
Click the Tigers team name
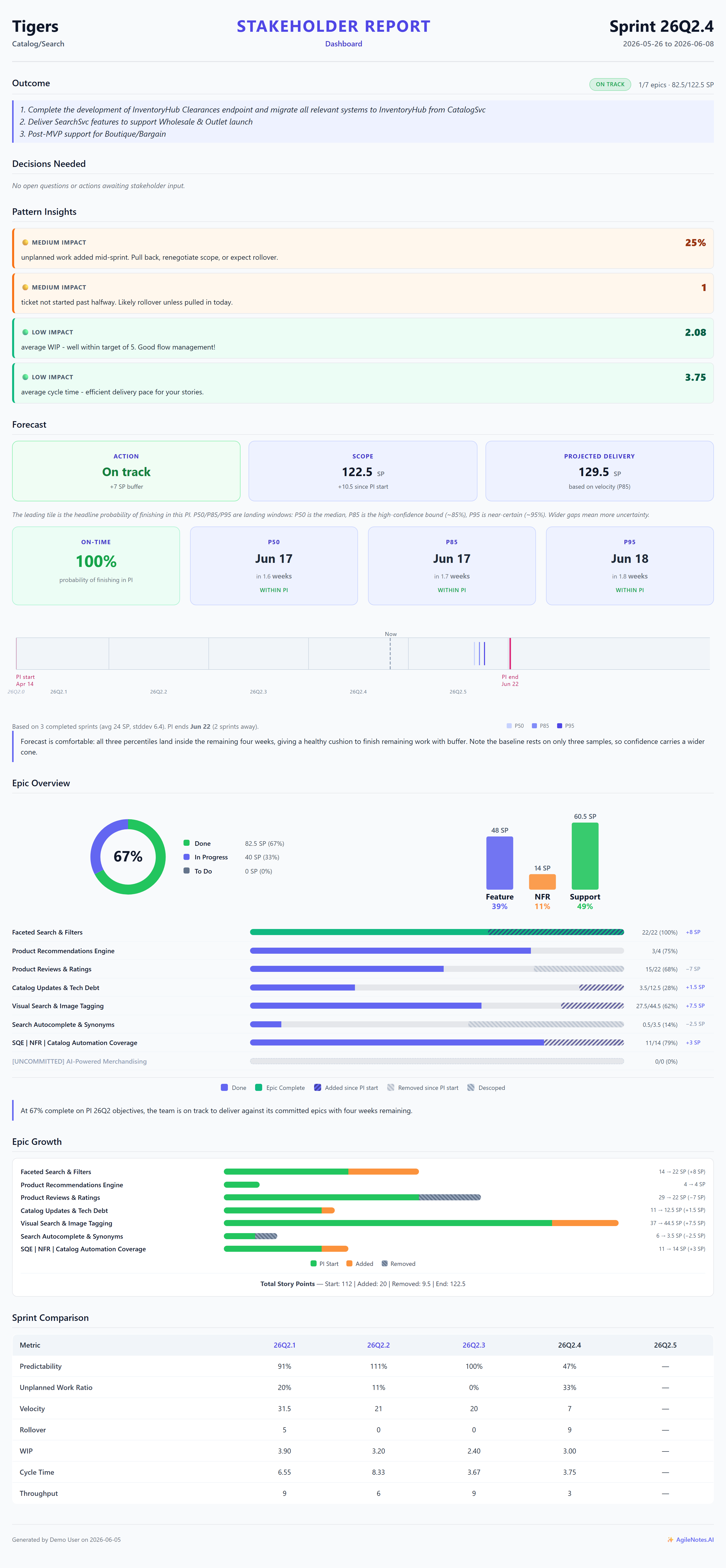(35, 26)
